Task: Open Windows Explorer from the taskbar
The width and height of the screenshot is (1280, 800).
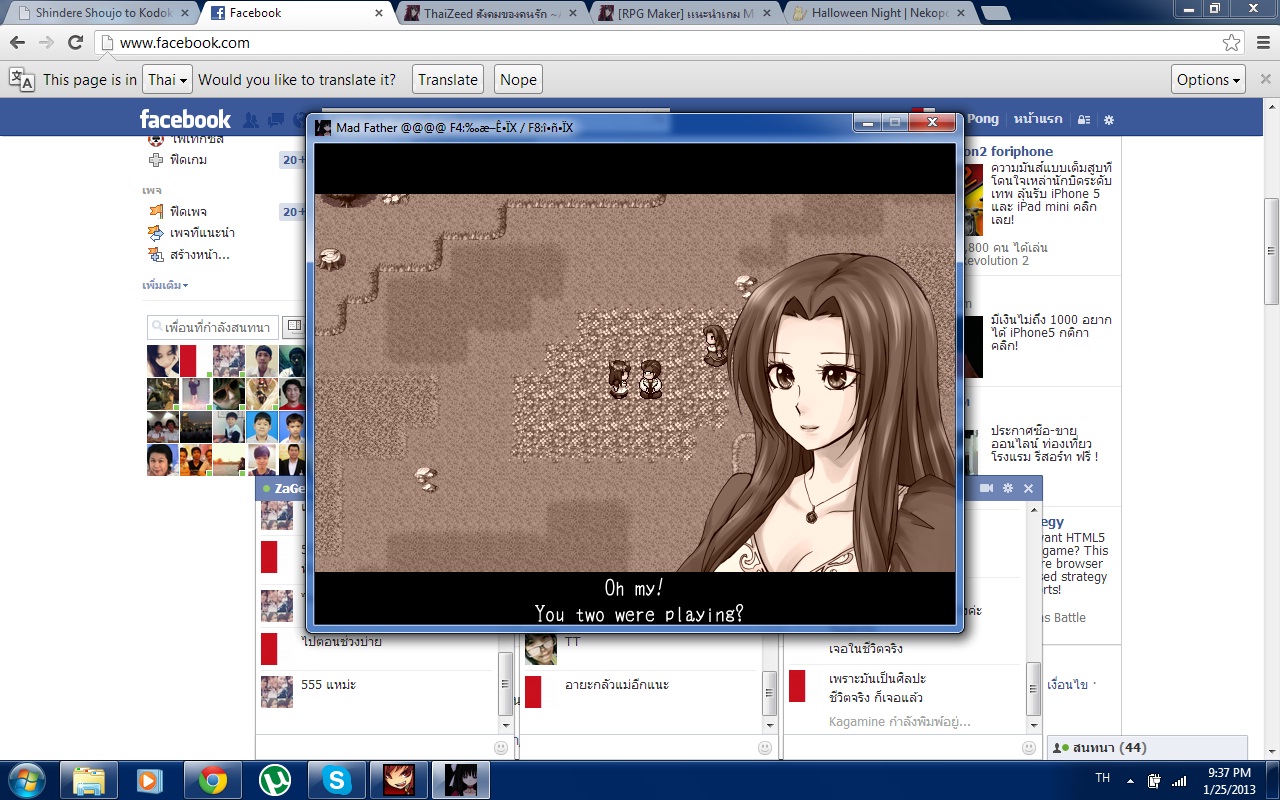Action: (89, 780)
